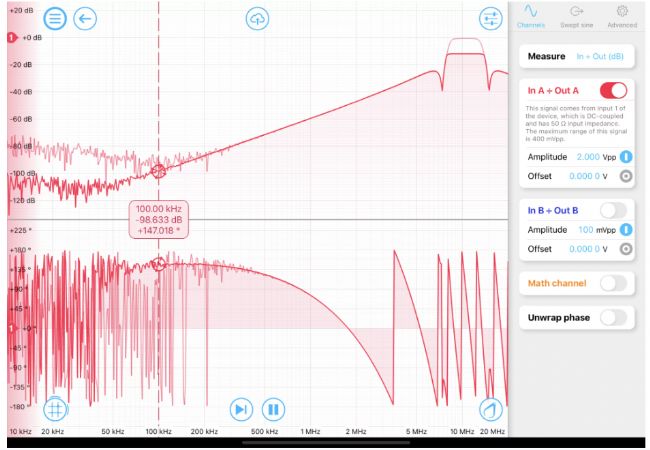Click the grid cursor icon
Image resolution: width=650 pixels, height=450 pixels.
coord(55,409)
